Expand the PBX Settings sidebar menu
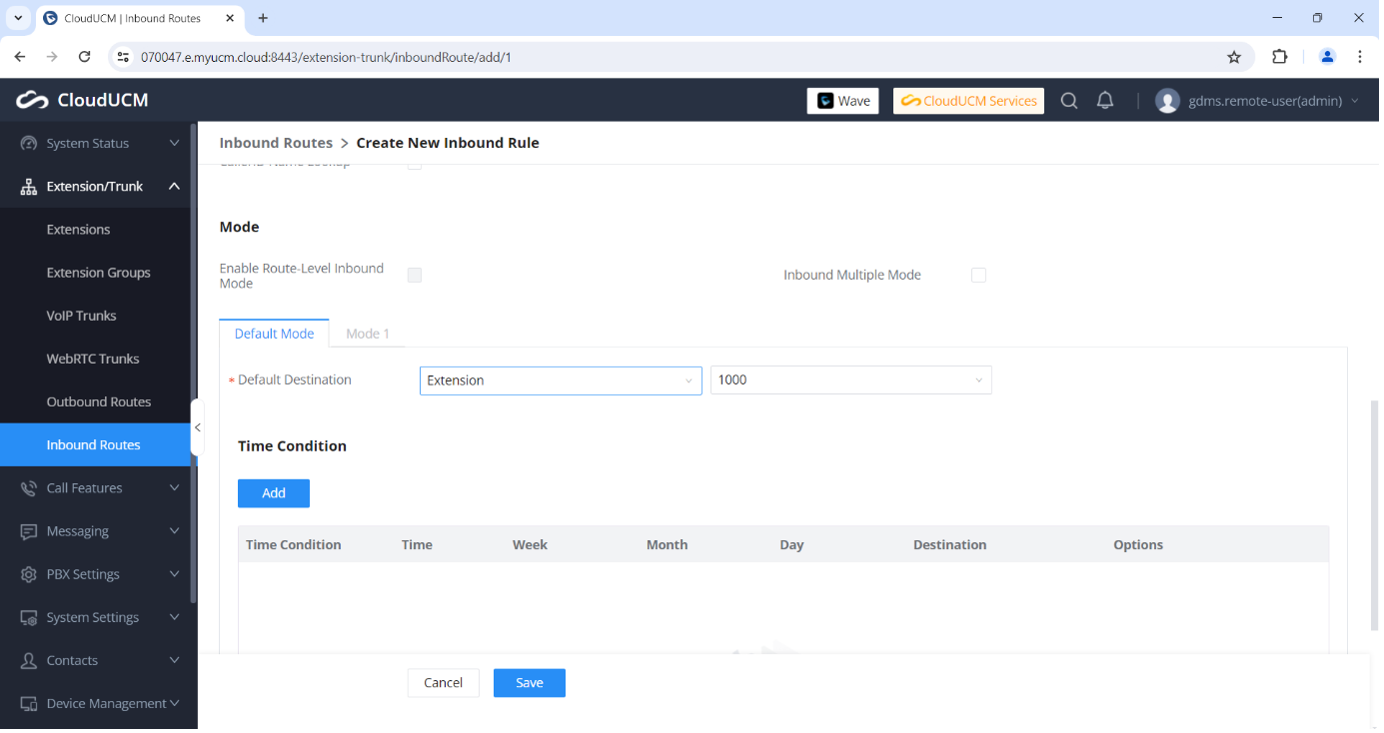The image size is (1384, 733). tap(99, 574)
